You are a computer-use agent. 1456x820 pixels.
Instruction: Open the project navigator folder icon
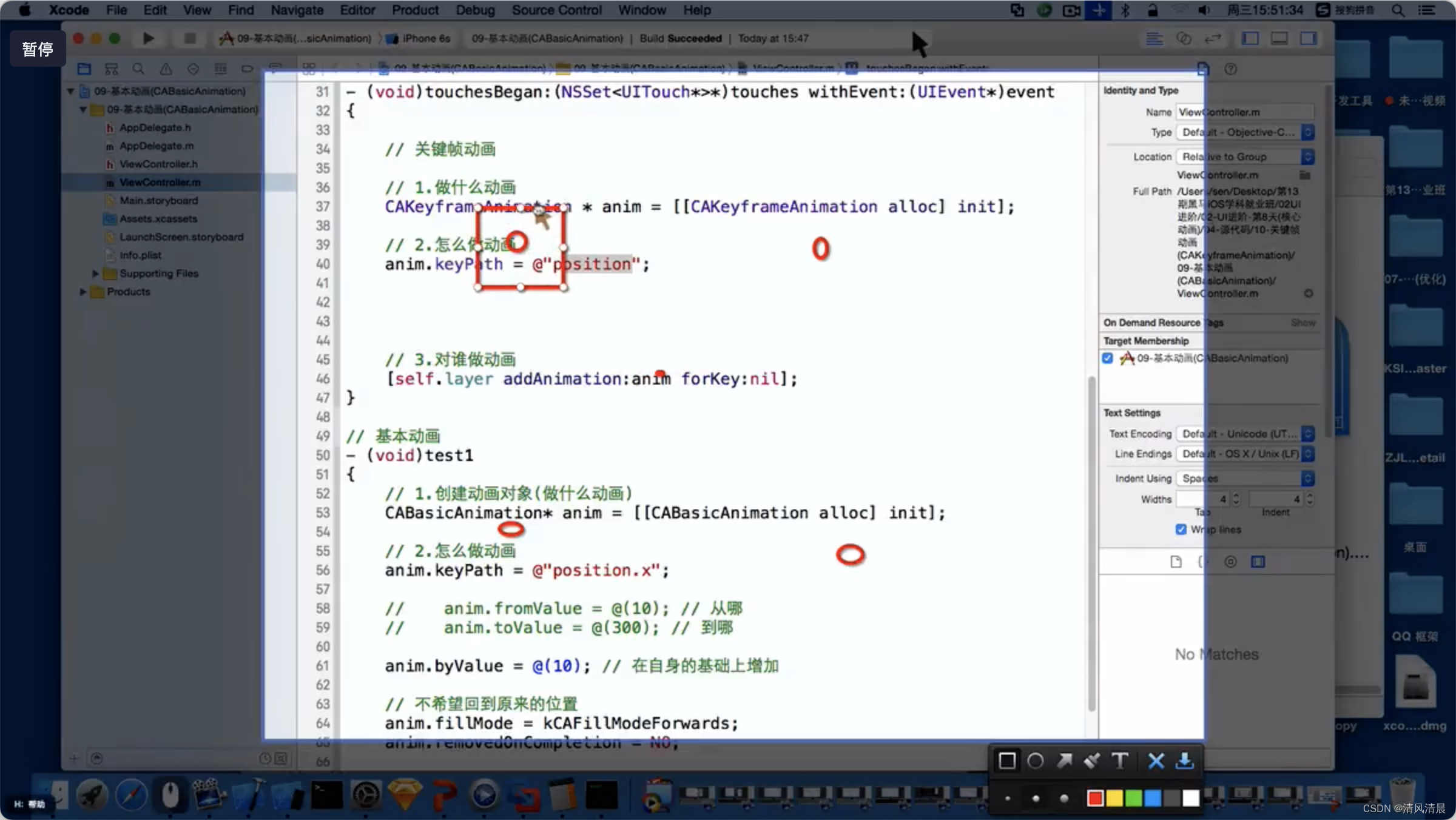click(84, 69)
